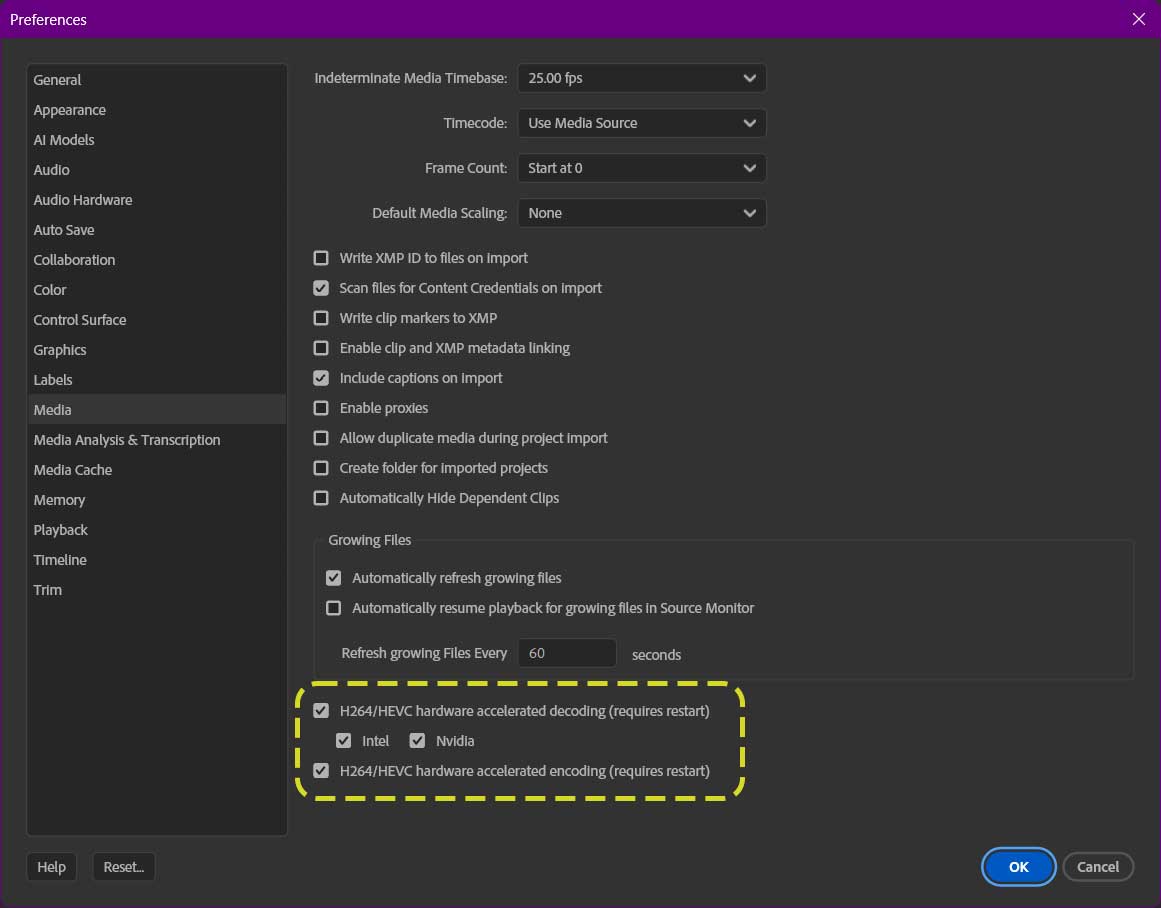Select the Audio Hardware preferences category
This screenshot has height=908, width=1161.
coord(83,200)
